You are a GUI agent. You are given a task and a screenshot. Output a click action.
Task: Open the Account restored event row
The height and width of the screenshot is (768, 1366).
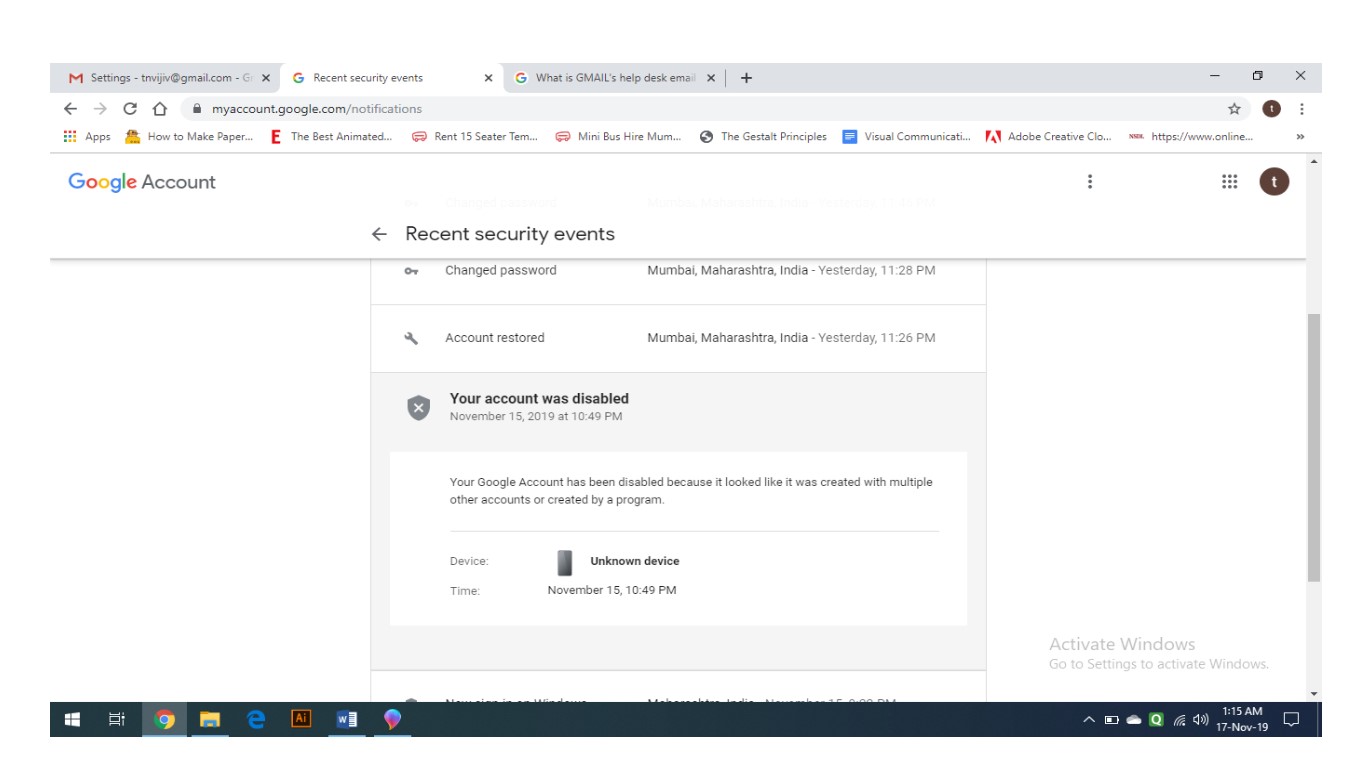[x=678, y=338]
